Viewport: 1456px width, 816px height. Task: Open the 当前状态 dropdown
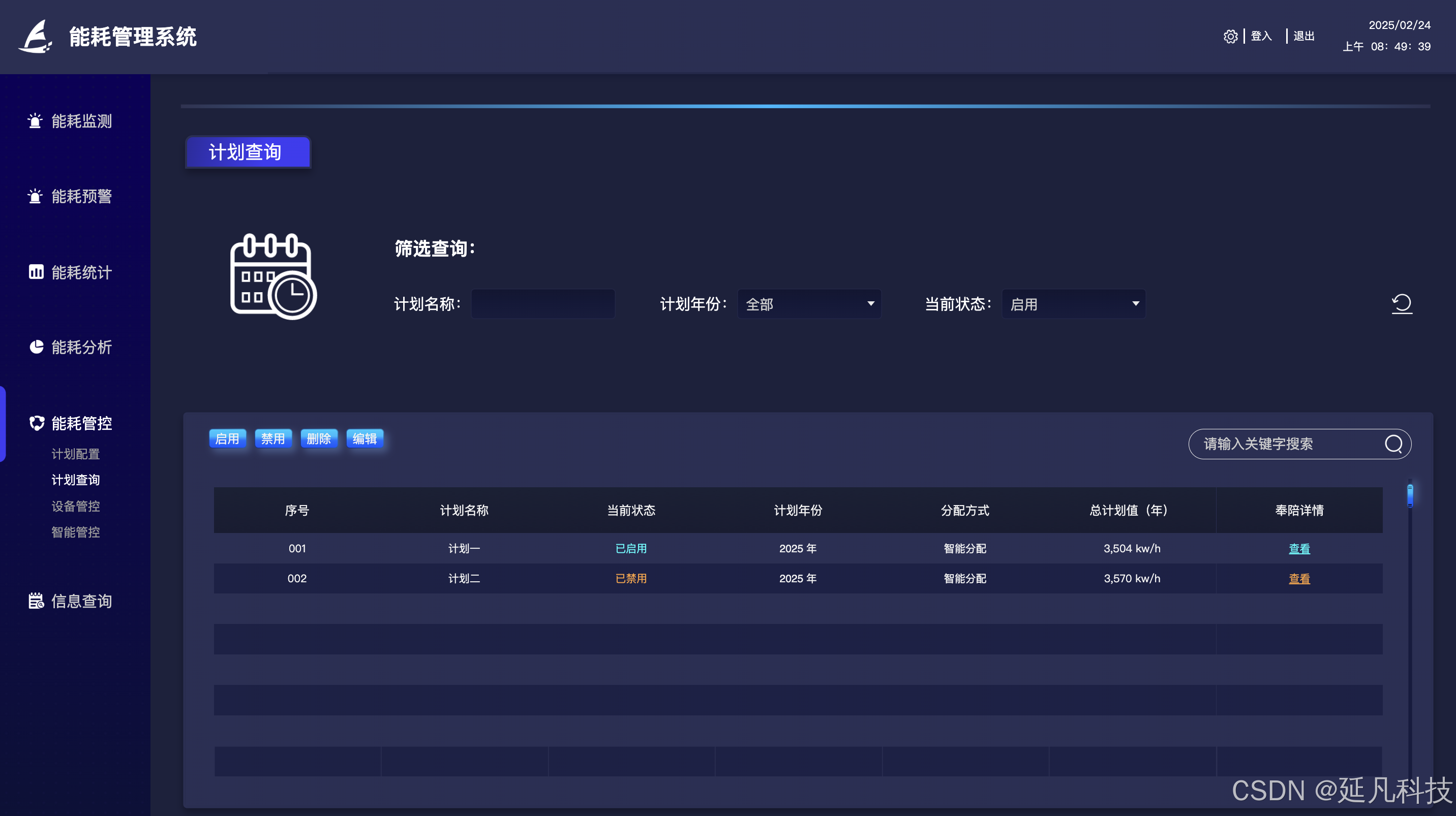1073,304
